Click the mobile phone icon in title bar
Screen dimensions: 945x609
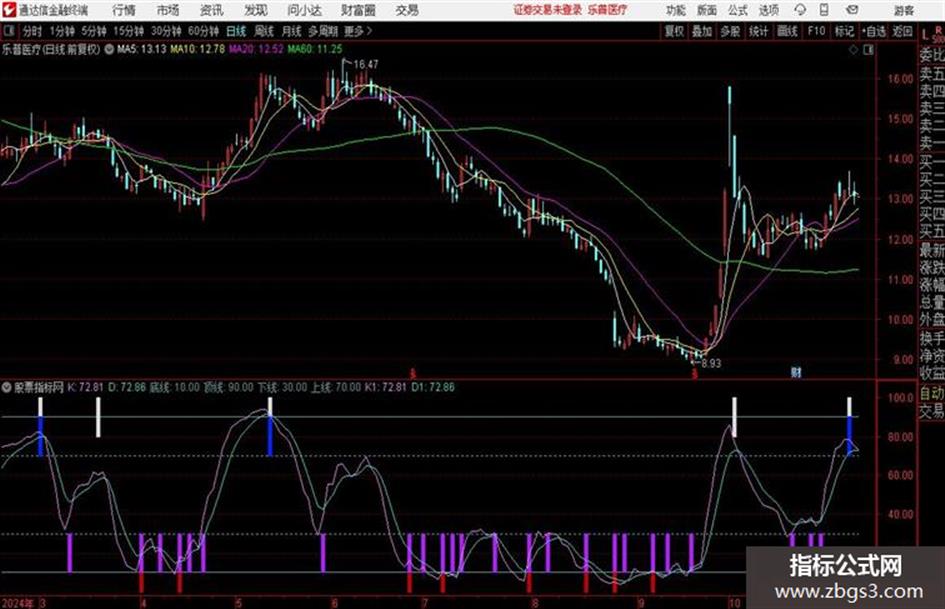pos(824,10)
